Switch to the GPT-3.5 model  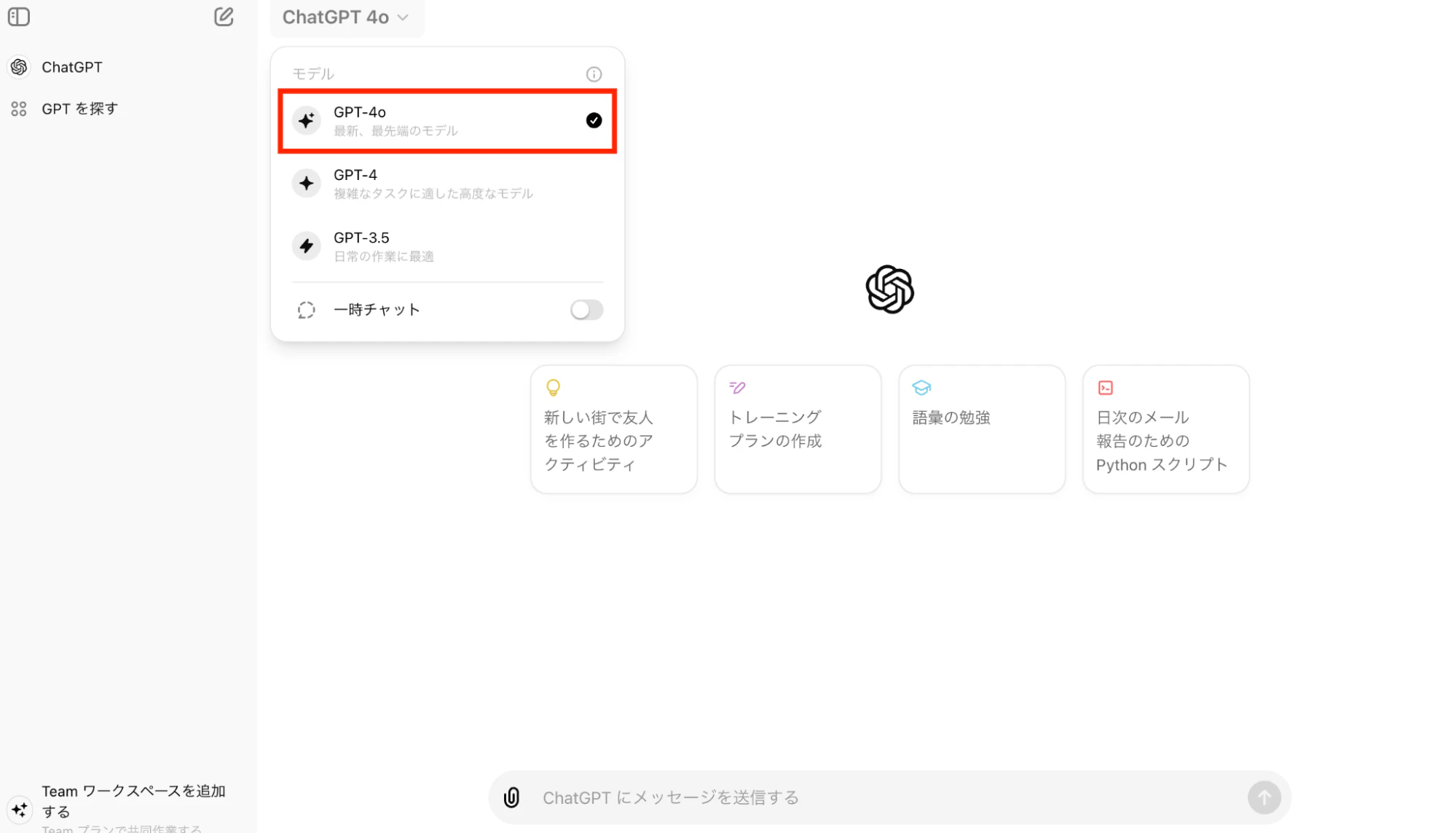click(446, 246)
